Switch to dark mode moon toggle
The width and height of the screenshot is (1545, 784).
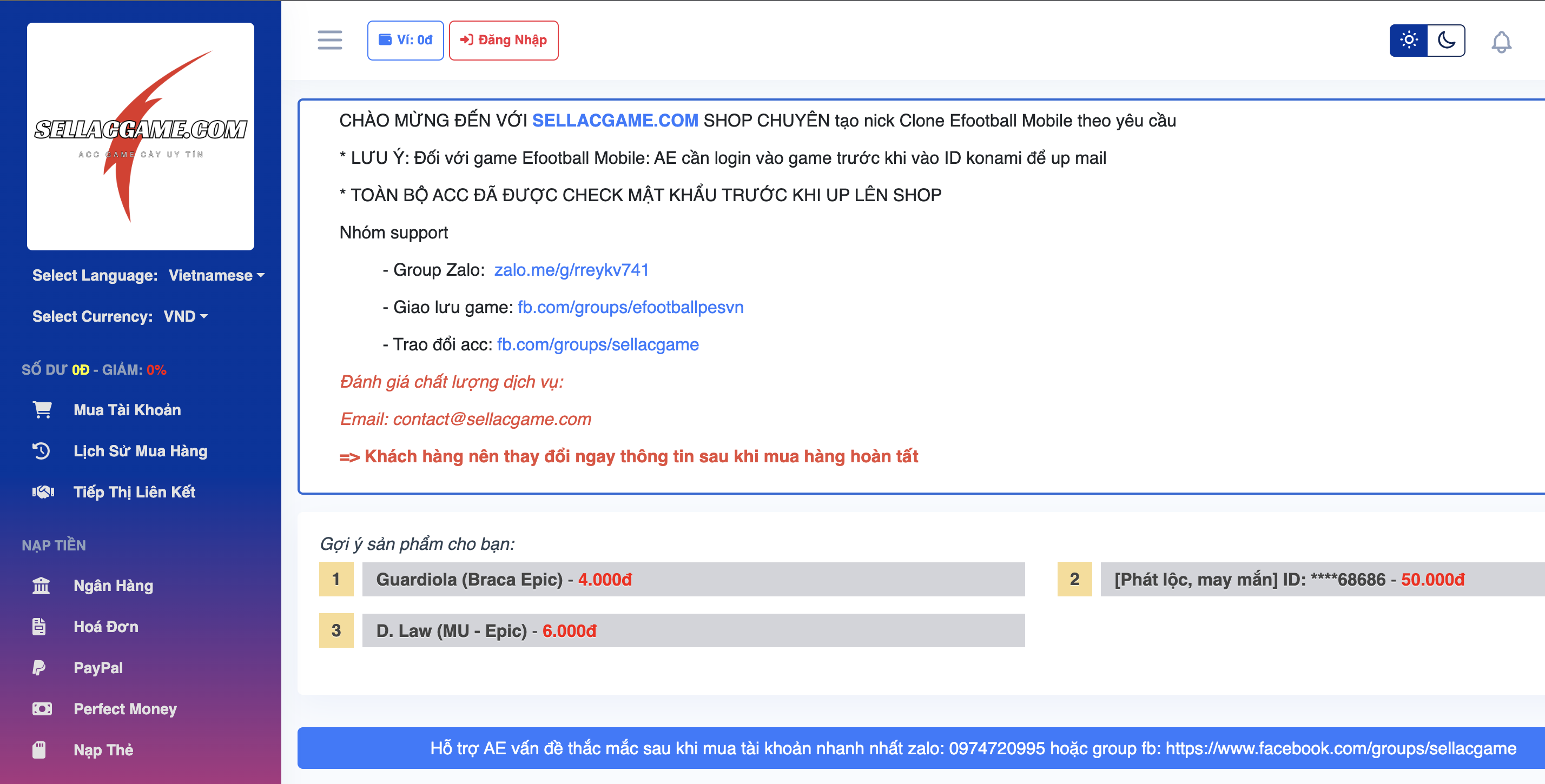[x=1446, y=40]
